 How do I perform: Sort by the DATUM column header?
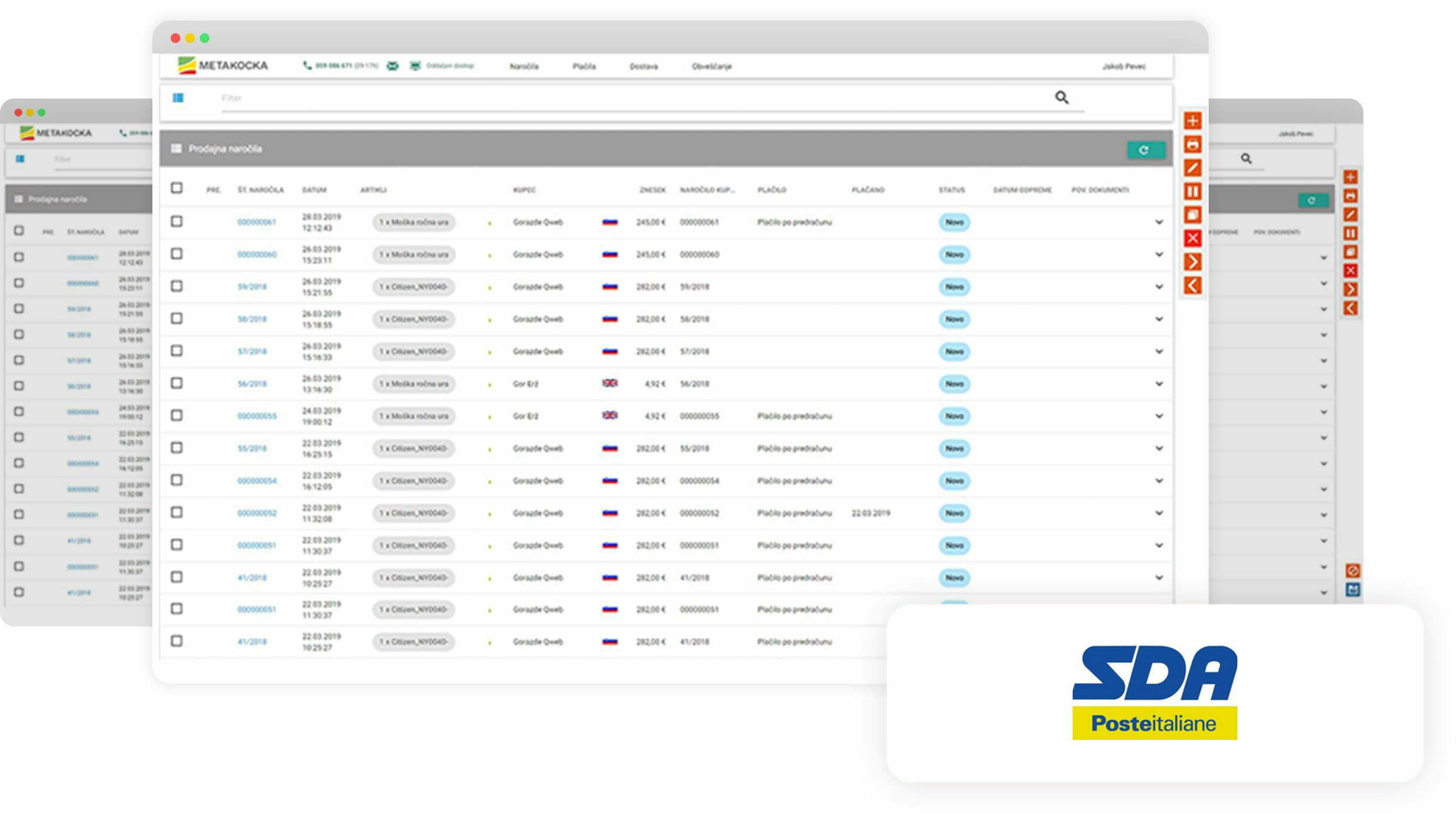314,190
